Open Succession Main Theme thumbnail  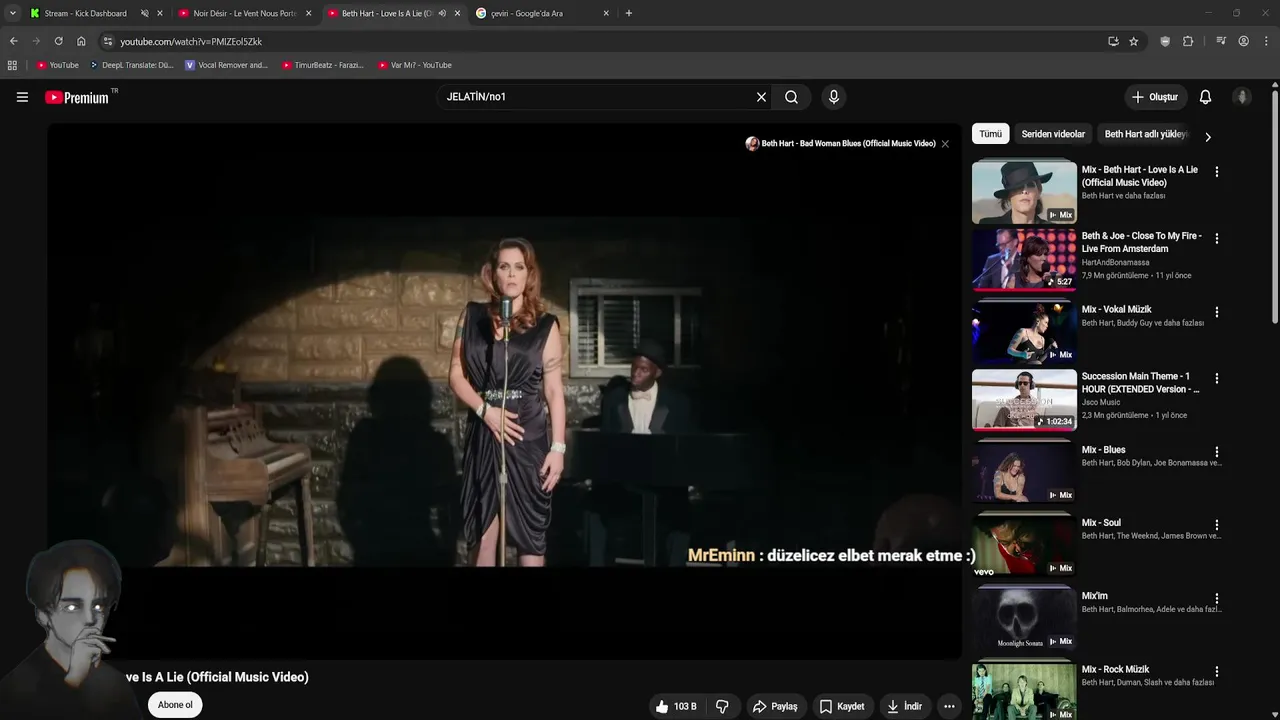(x=1024, y=399)
